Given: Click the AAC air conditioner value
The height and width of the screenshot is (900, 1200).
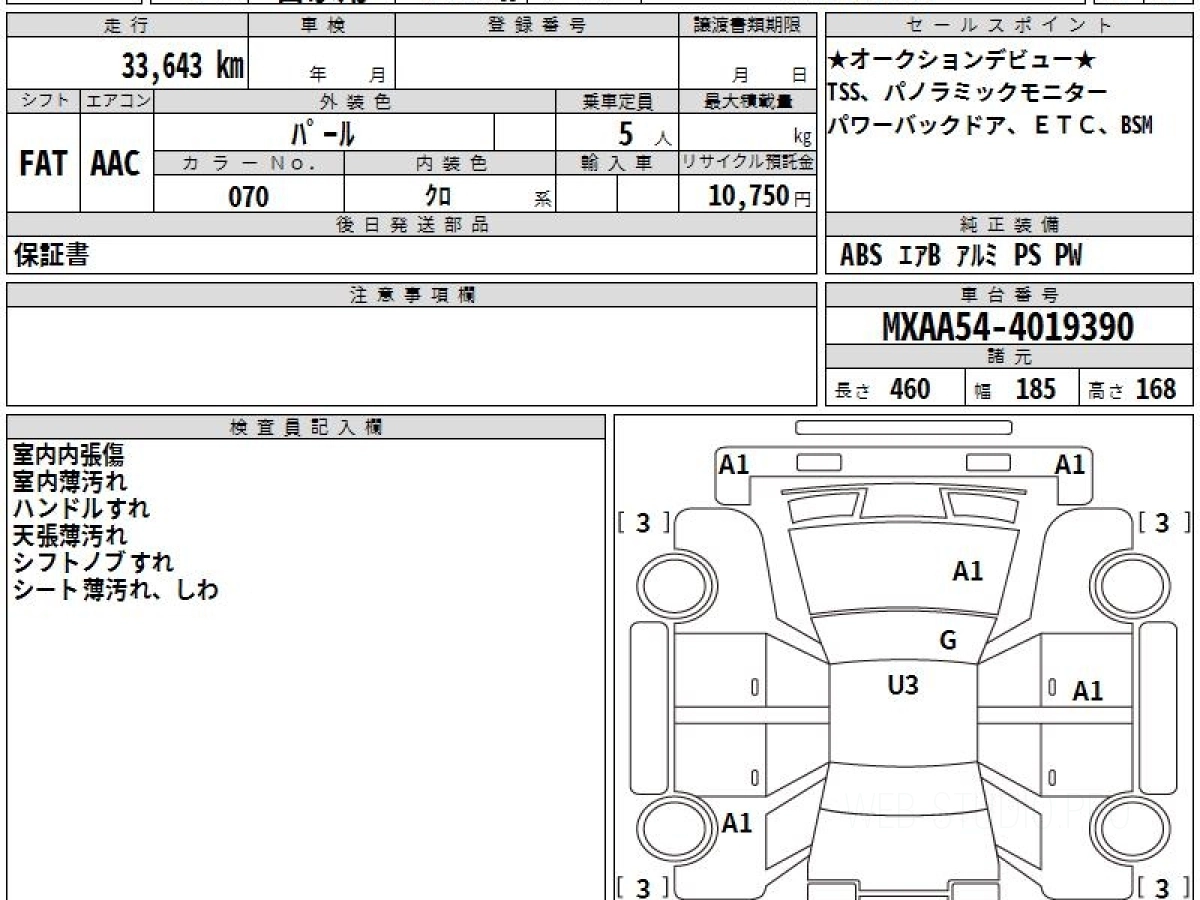Looking at the screenshot, I should tap(116, 163).
